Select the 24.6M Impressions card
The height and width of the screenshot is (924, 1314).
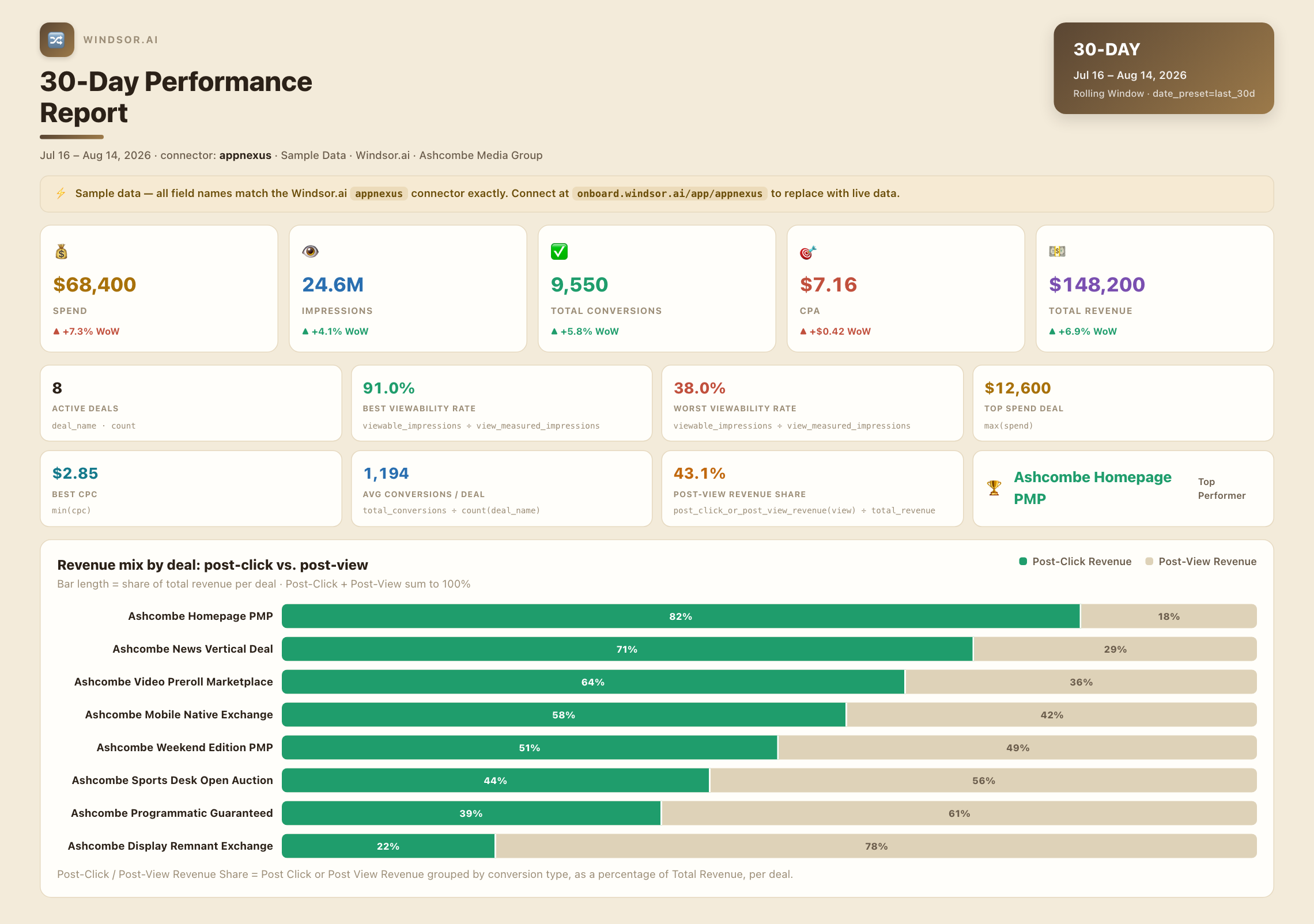click(x=408, y=289)
